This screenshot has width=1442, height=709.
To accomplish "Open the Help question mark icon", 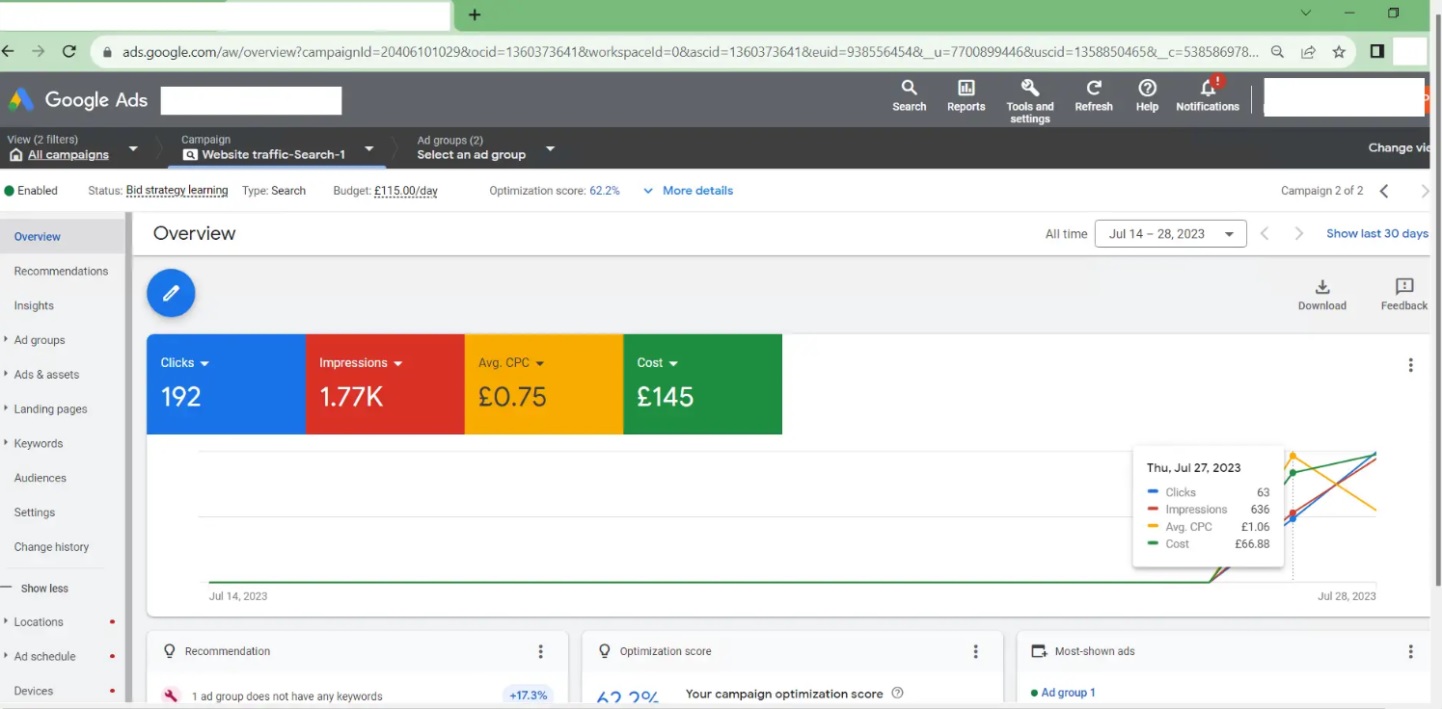I will [x=1147, y=96].
